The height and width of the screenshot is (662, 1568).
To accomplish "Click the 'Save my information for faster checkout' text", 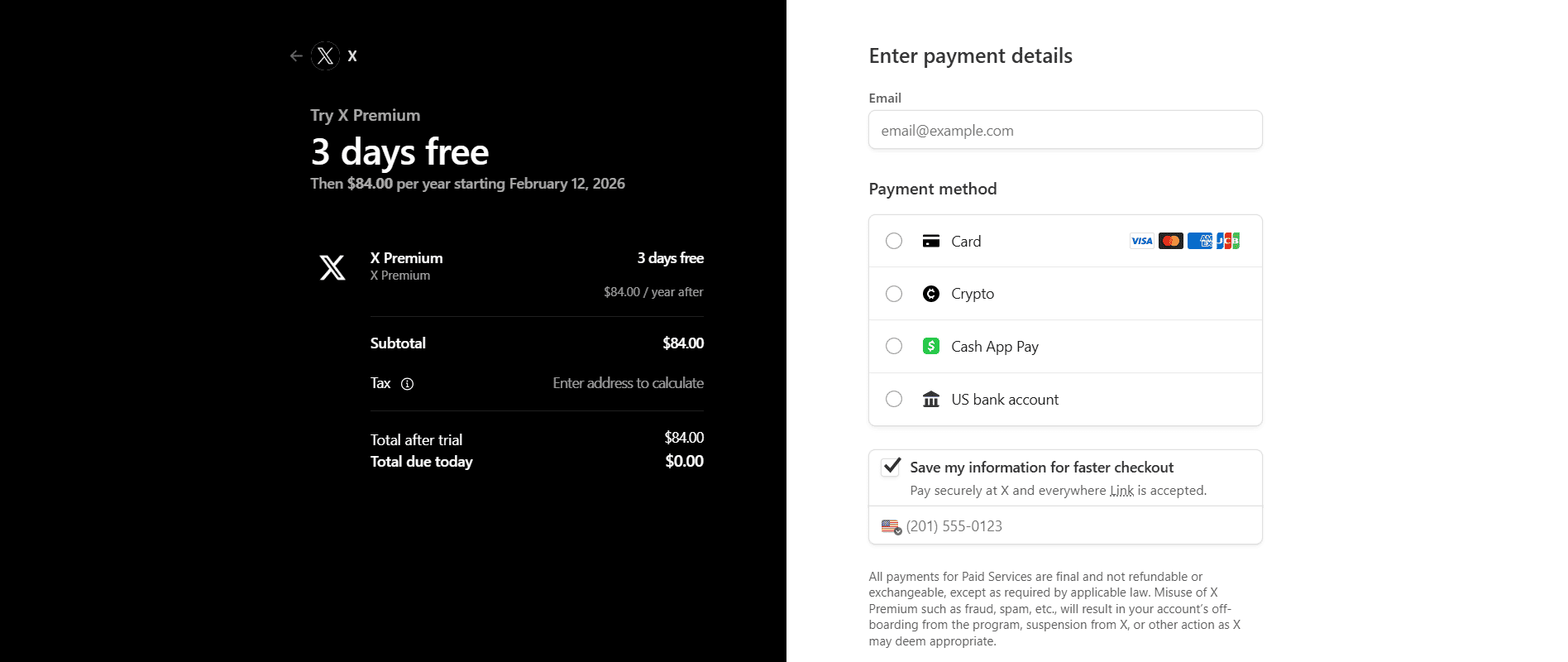I will coord(1042,468).
